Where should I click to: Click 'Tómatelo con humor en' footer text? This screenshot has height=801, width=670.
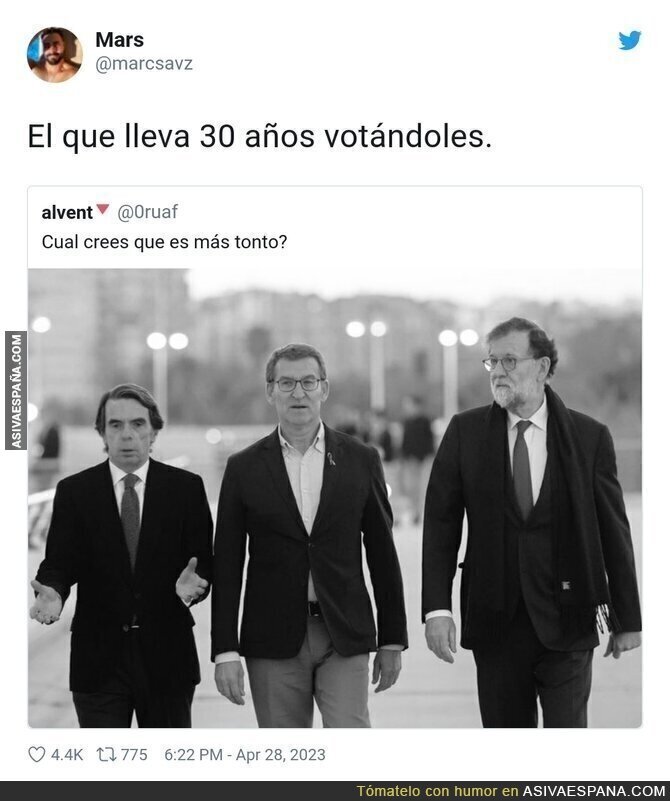pyautogui.click(x=438, y=791)
